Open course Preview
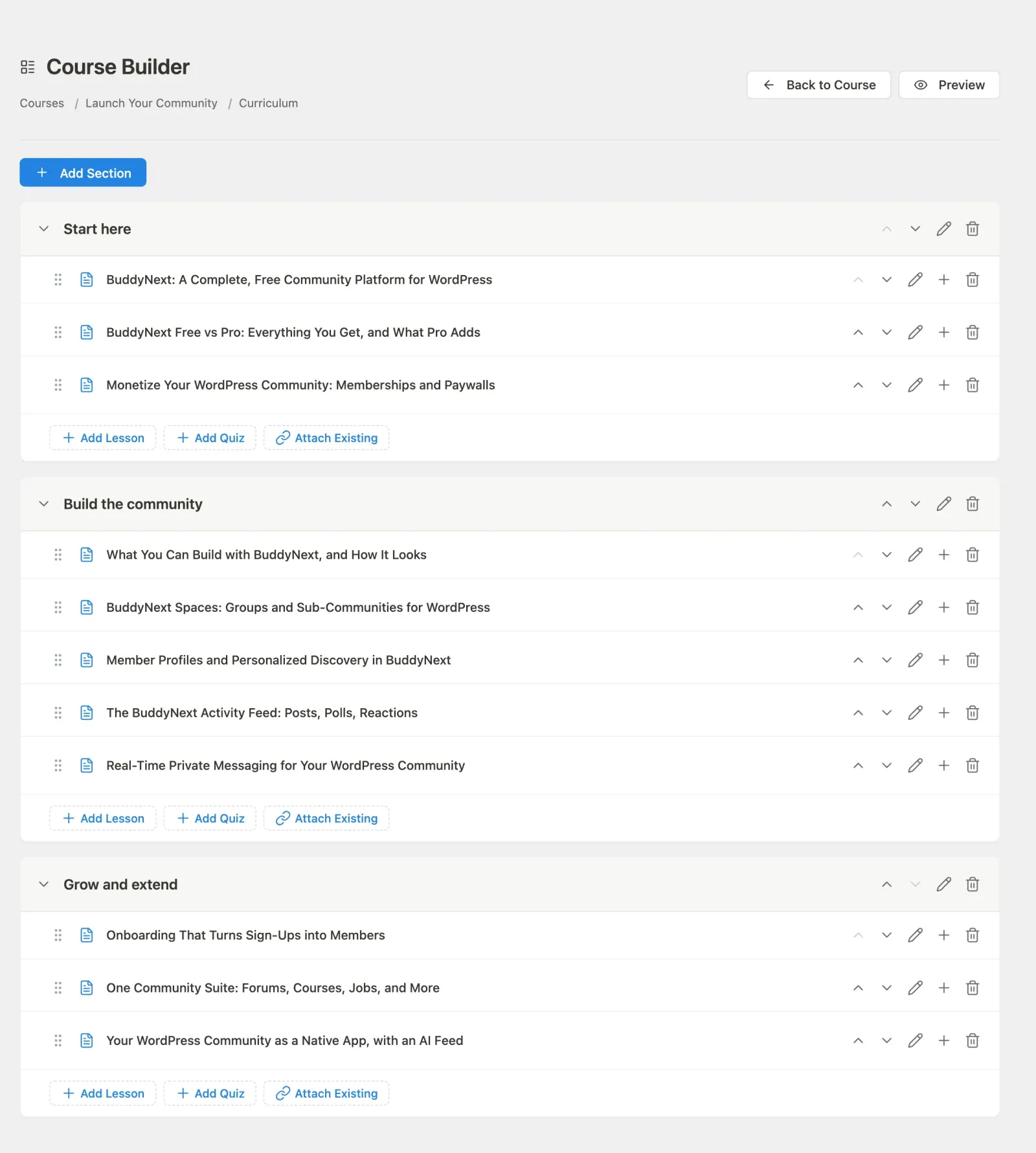Viewport: 1036px width, 1153px height. click(949, 85)
